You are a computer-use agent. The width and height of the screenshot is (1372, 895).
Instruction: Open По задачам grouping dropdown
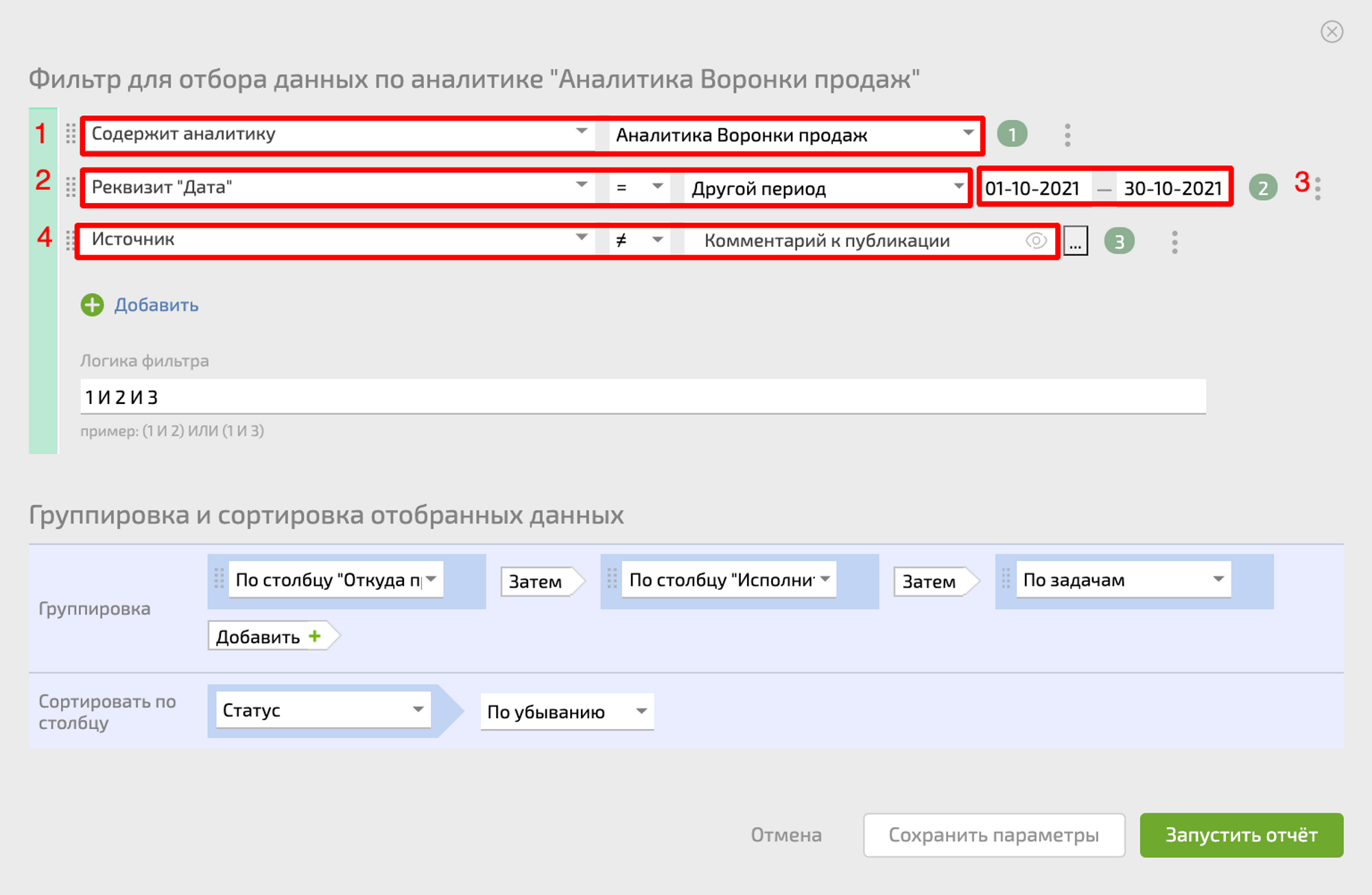(1123, 580)
